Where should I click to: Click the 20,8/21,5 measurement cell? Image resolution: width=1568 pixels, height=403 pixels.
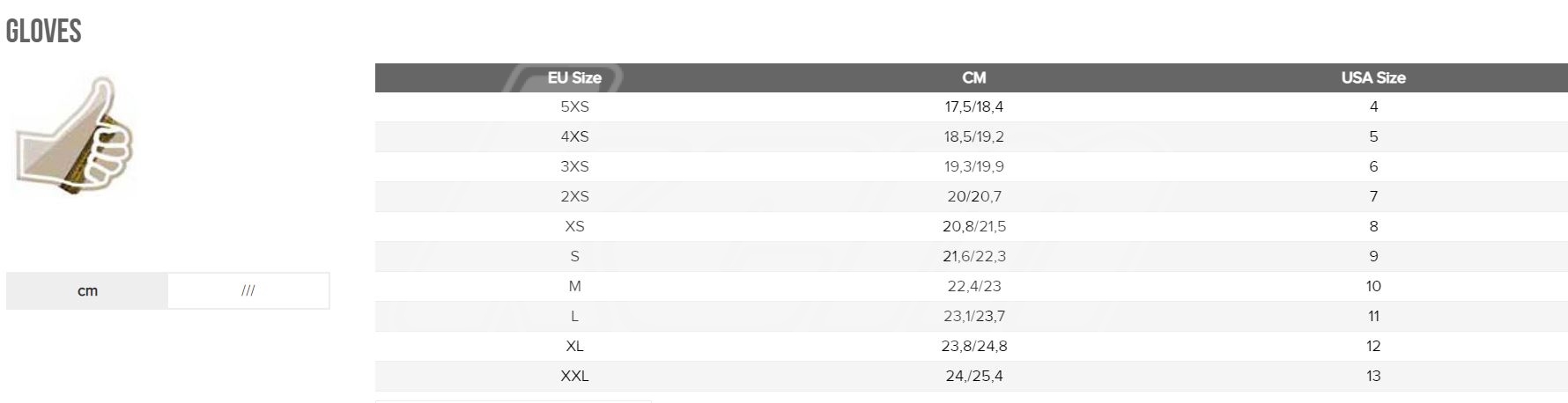point(973,226)
